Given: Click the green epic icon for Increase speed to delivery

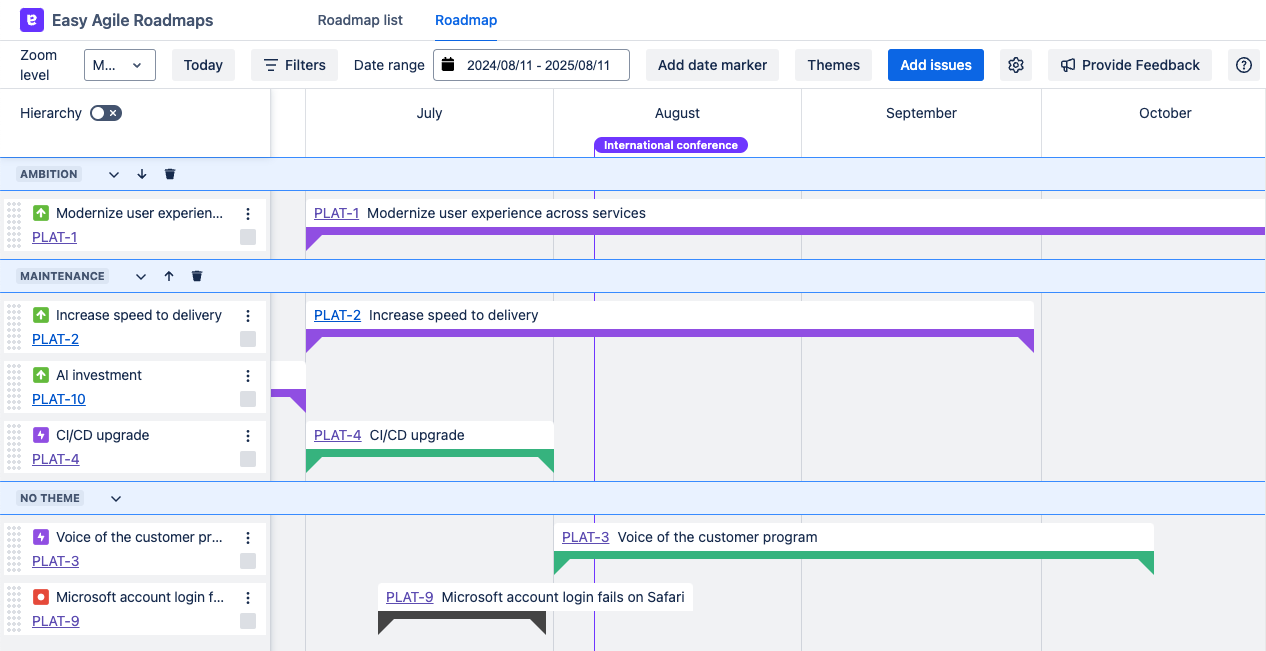Looking at the screenshot, I should (41, 315).
